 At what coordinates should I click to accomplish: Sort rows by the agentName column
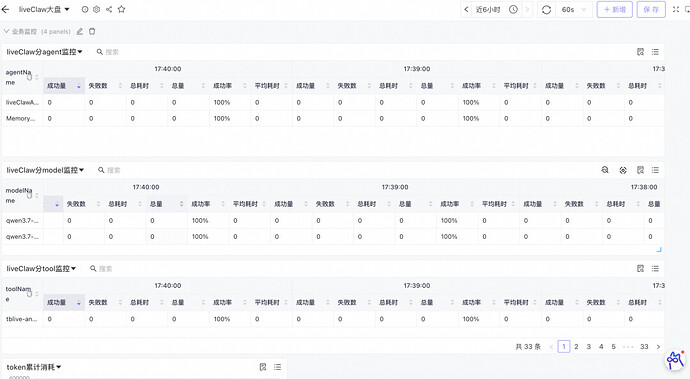[x=37, y=77]
